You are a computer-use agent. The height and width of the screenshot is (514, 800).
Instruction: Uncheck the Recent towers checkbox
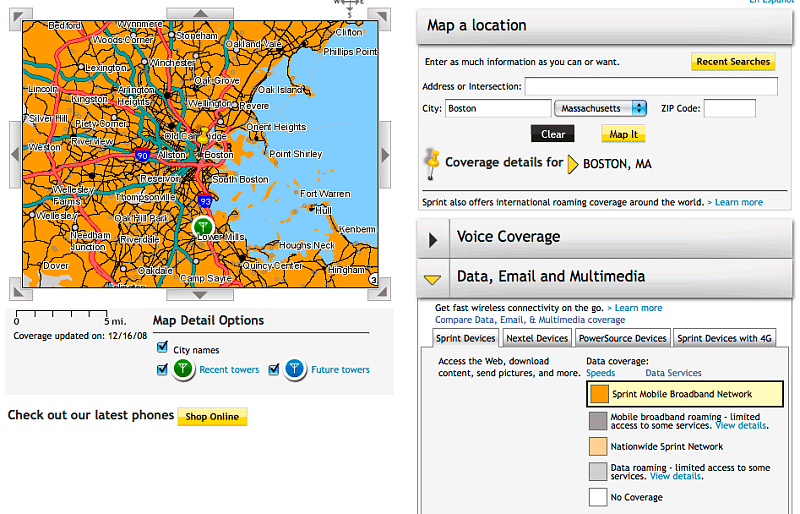(x=162, y=369)
